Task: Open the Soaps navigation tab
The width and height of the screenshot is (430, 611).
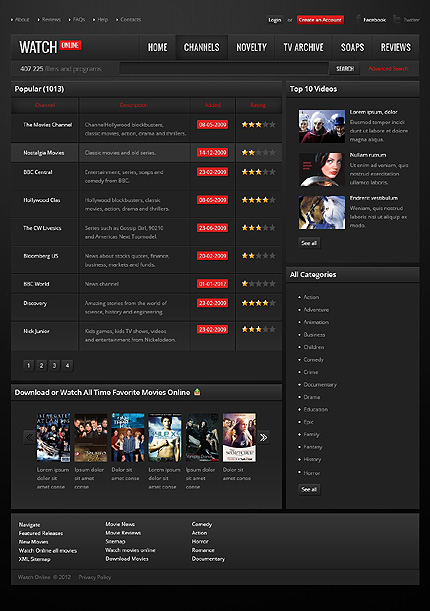Action: pos(352,47)
